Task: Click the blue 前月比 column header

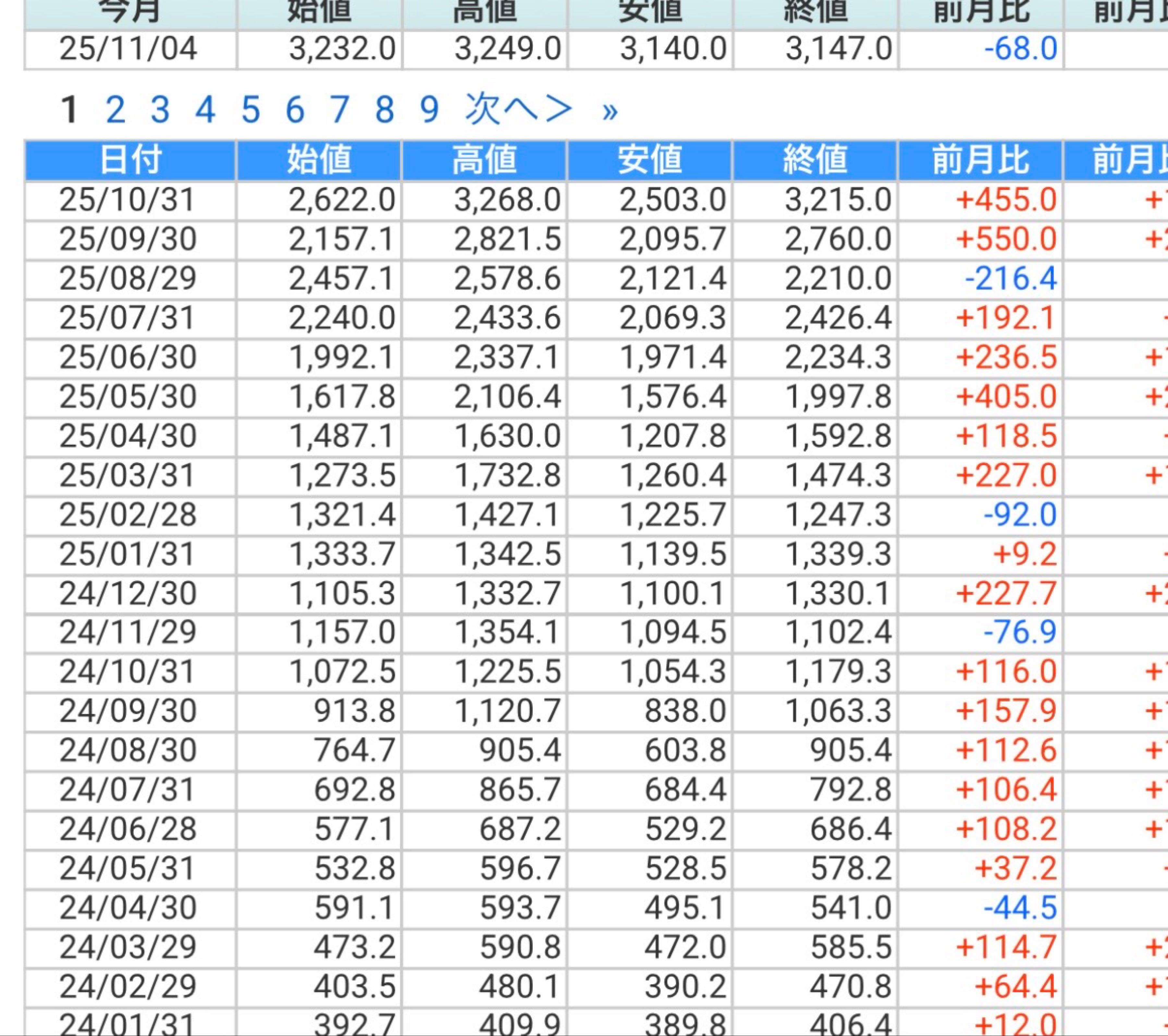Action: pyautogui.click(x=980, y=160)
